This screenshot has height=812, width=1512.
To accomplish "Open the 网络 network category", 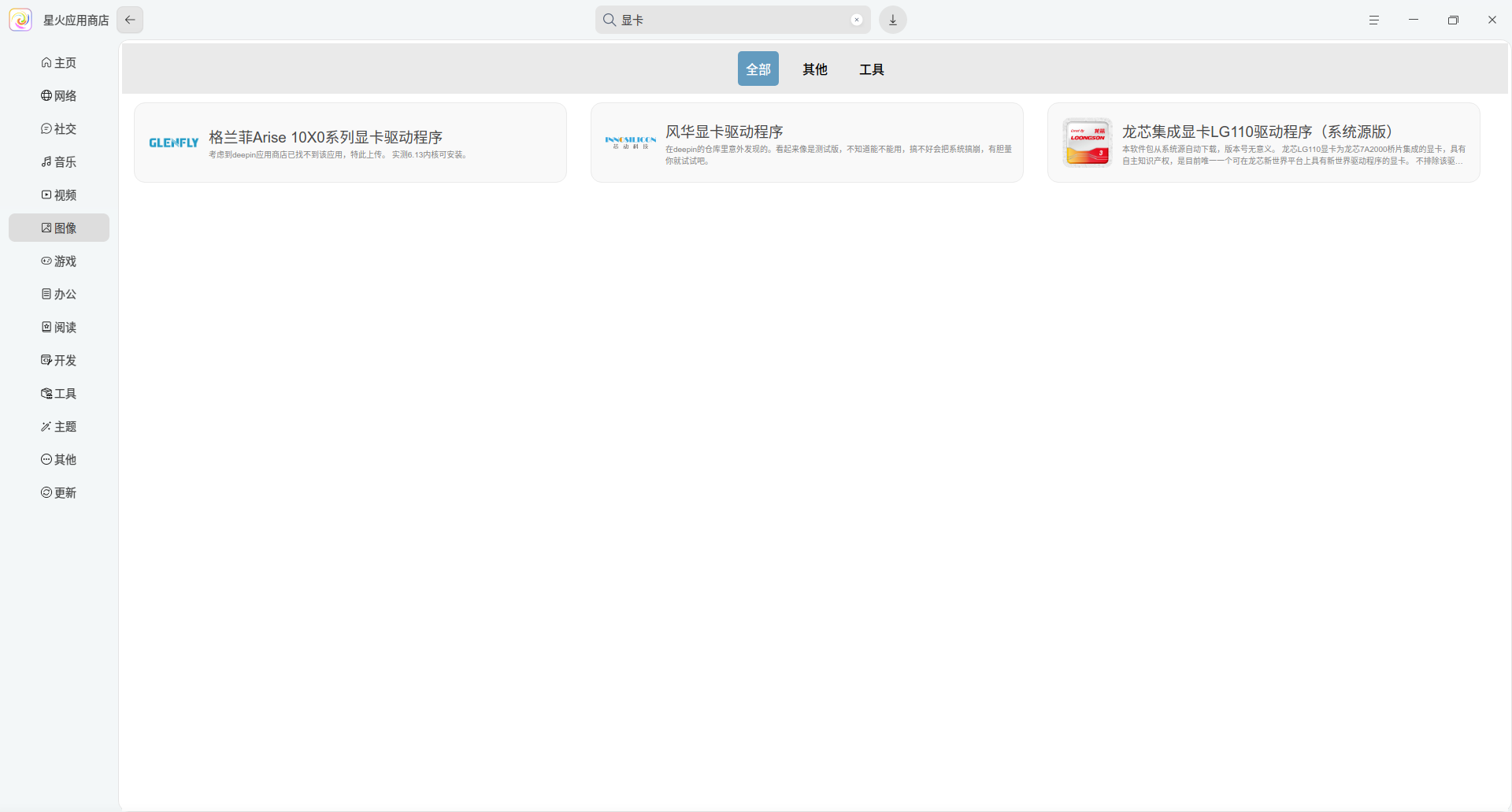I will click(59, 96).
